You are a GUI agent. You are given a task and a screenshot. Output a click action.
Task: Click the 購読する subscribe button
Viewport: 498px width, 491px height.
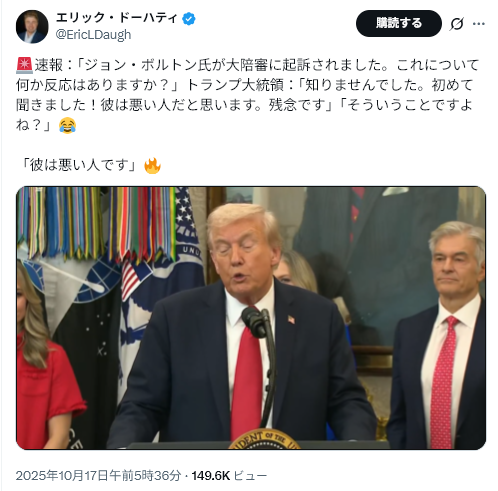pos(399,23)
